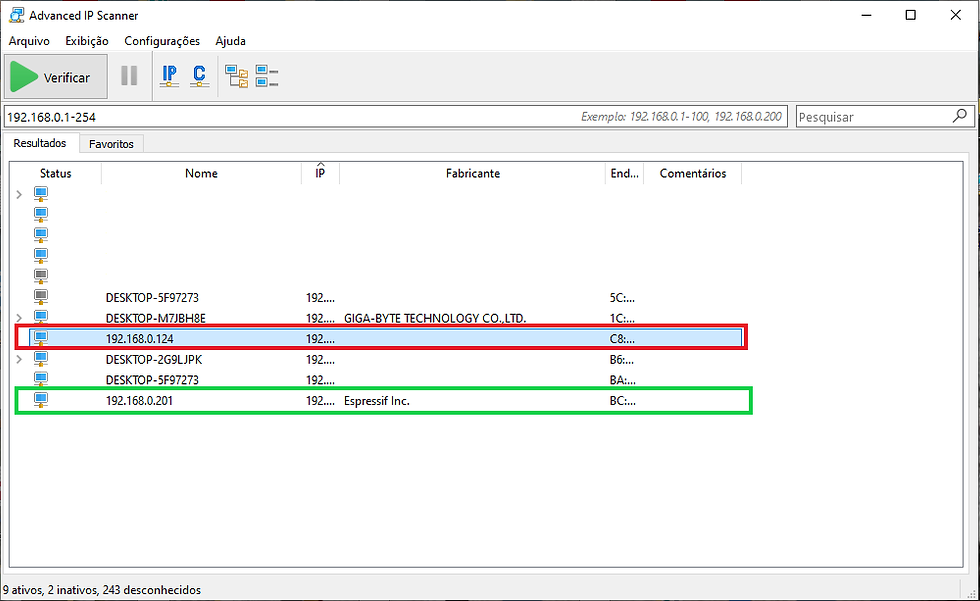Click the pause scan icon

[129, 76]
